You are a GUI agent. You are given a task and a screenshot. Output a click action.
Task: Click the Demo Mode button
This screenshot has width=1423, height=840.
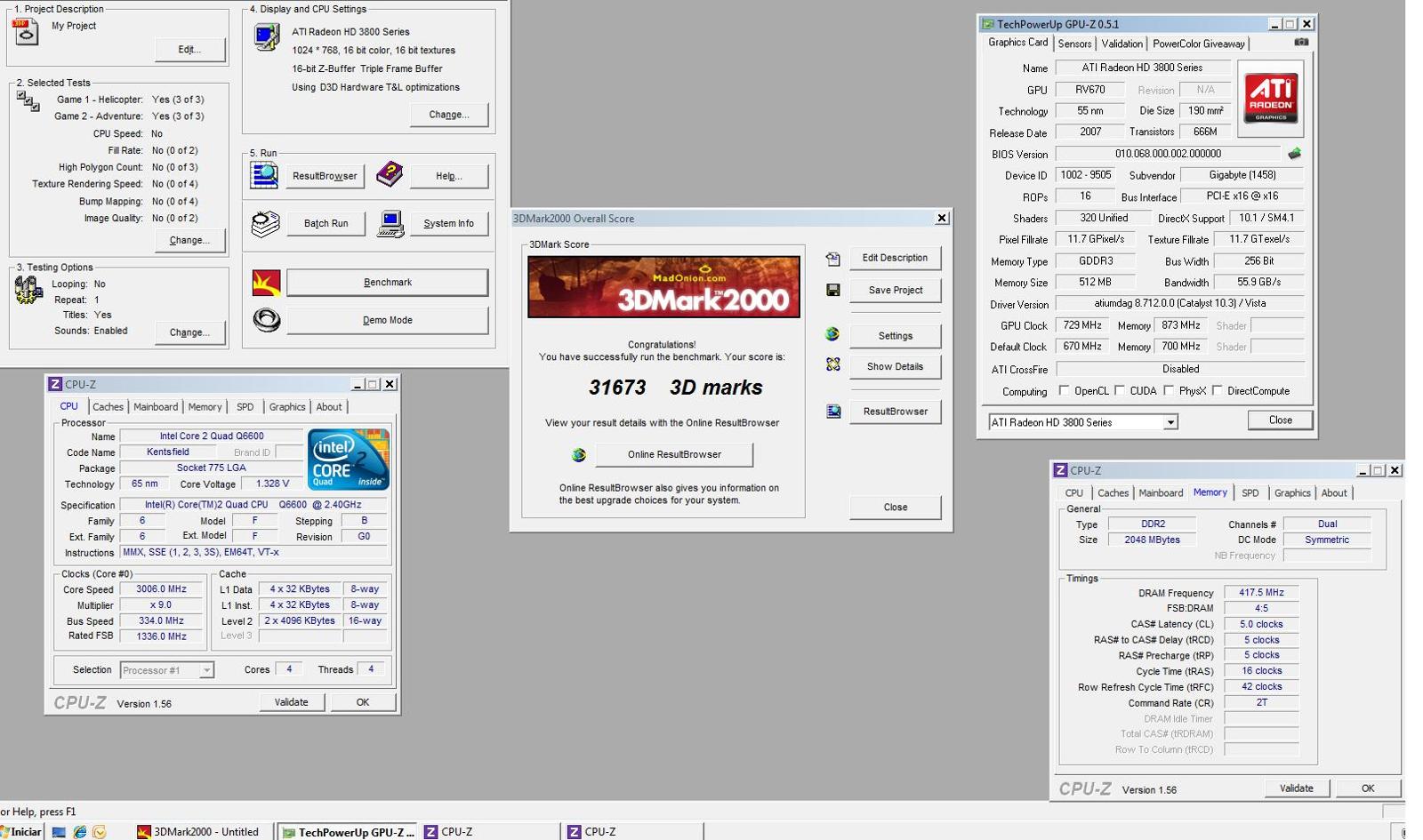click(387, 320)
